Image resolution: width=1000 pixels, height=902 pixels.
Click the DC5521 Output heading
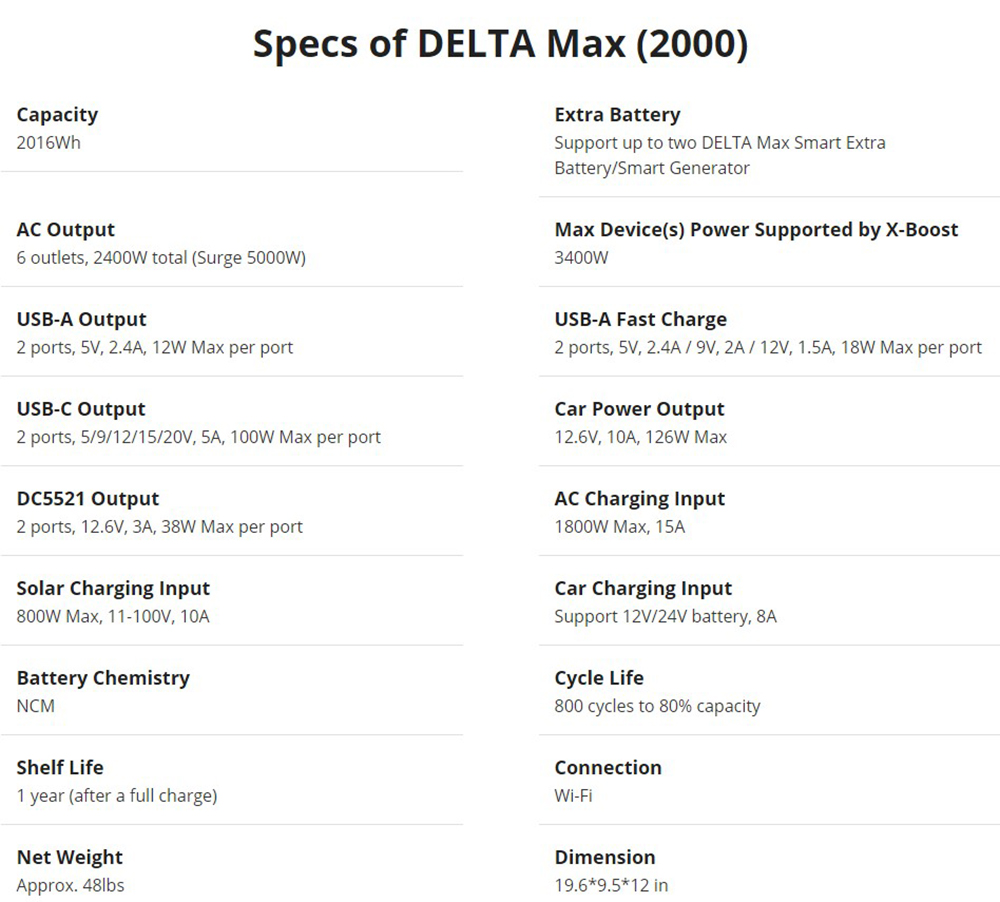tap(88, 499)
